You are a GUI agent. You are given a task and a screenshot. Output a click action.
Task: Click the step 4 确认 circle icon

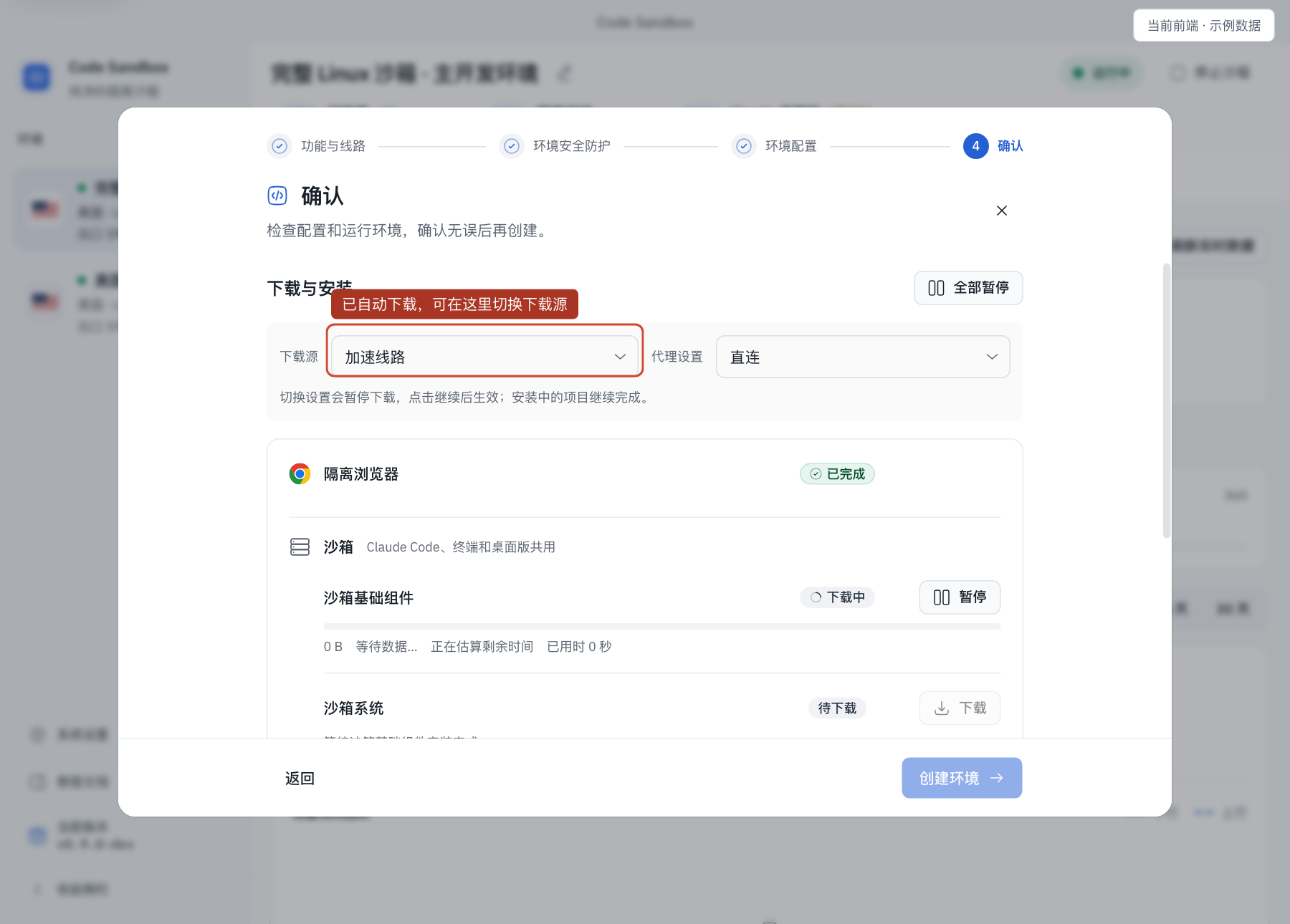click(x=975, y=146)
